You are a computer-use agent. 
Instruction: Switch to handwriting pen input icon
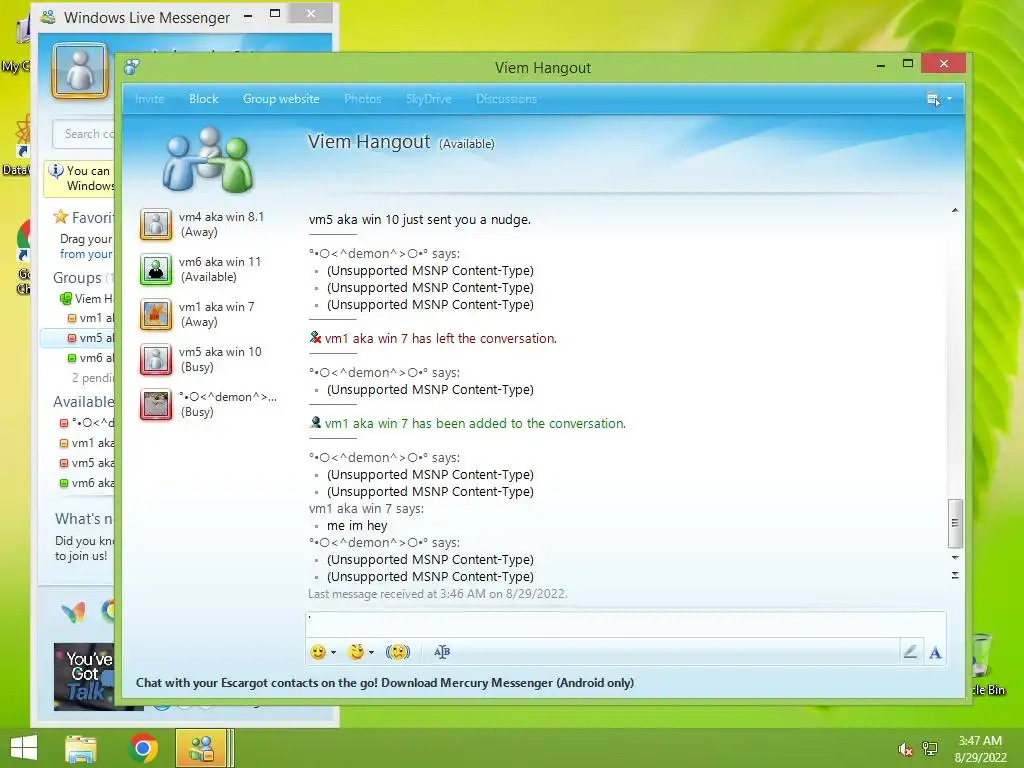pos(910,652)
